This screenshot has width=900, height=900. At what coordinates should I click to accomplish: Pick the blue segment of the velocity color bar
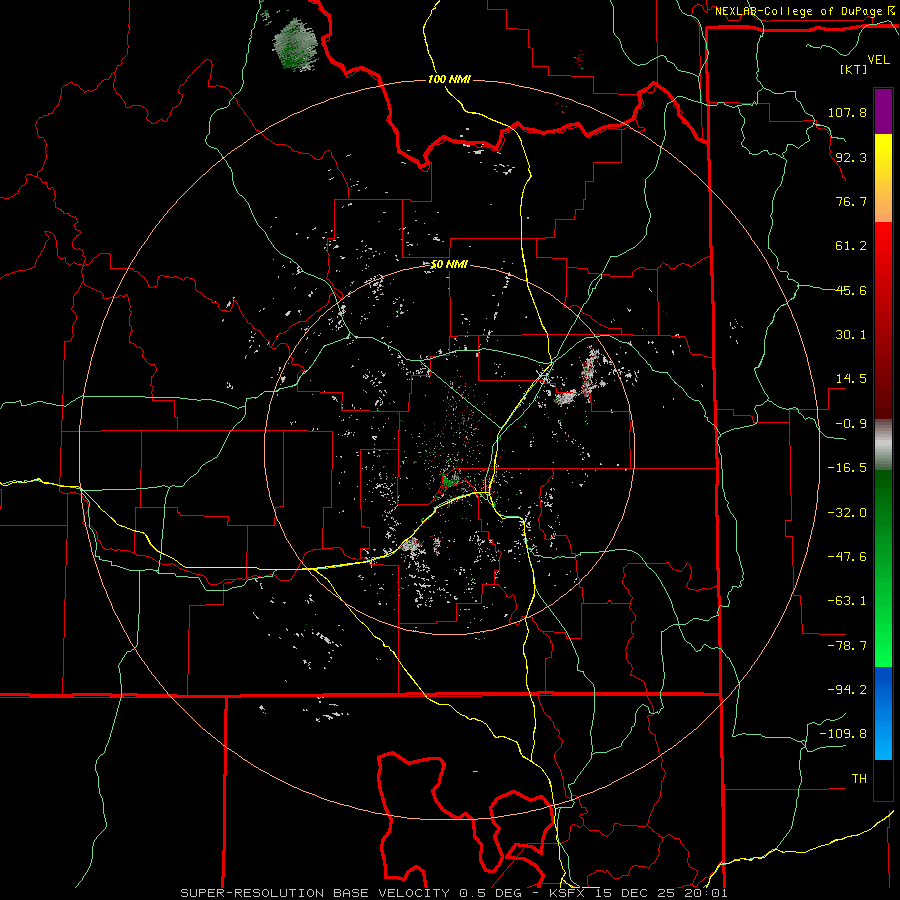click(883, 713)
